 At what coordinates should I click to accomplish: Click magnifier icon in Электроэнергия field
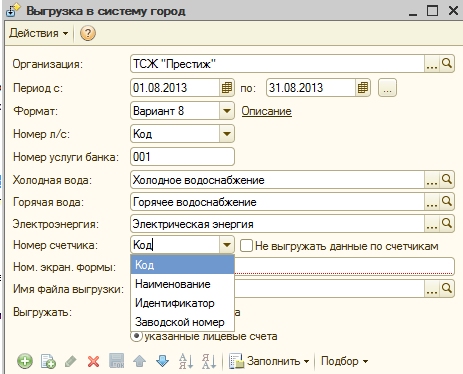coord(447,224)
